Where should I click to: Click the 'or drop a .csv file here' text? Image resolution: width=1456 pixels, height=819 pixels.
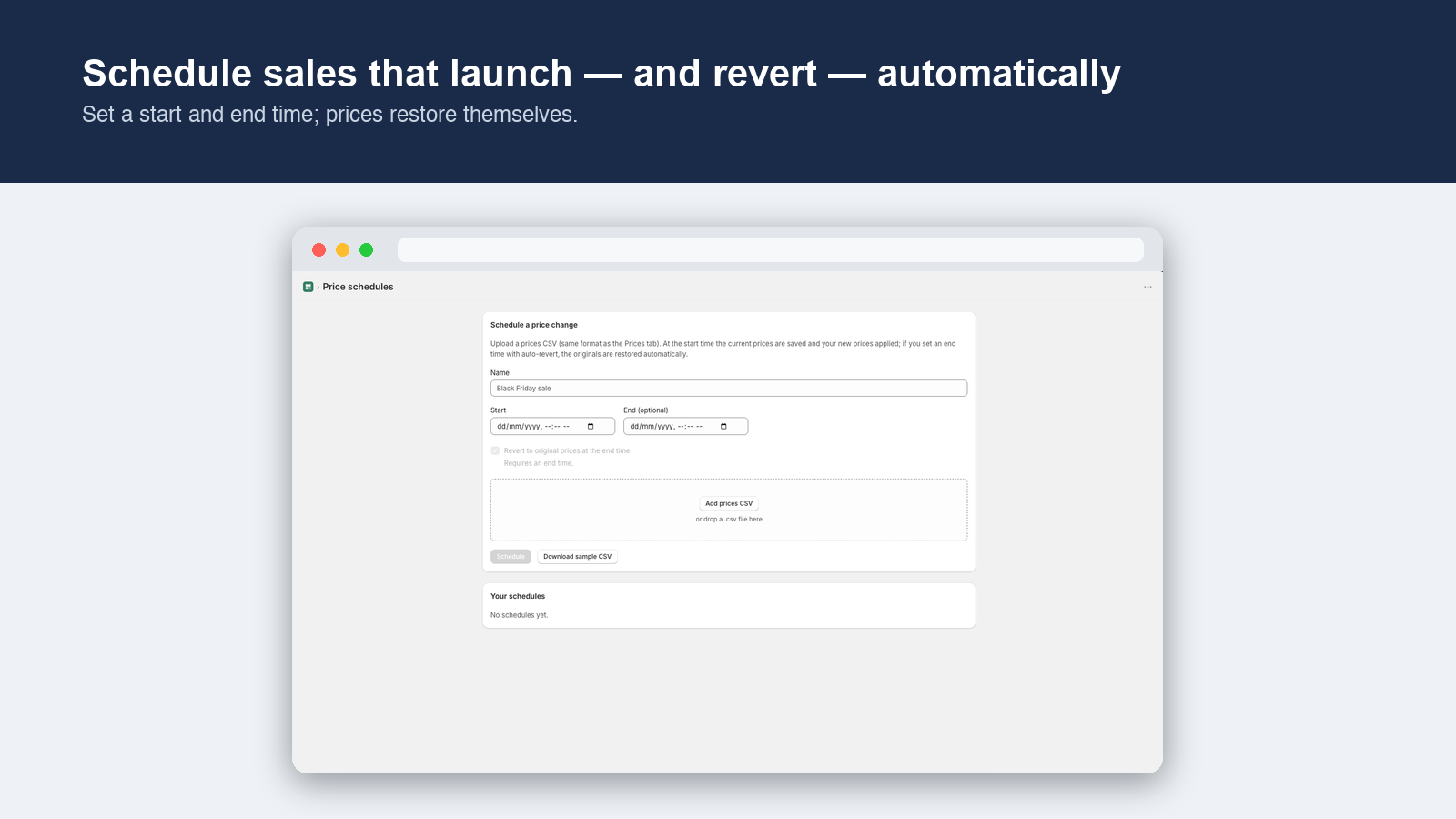click(729, 520)
